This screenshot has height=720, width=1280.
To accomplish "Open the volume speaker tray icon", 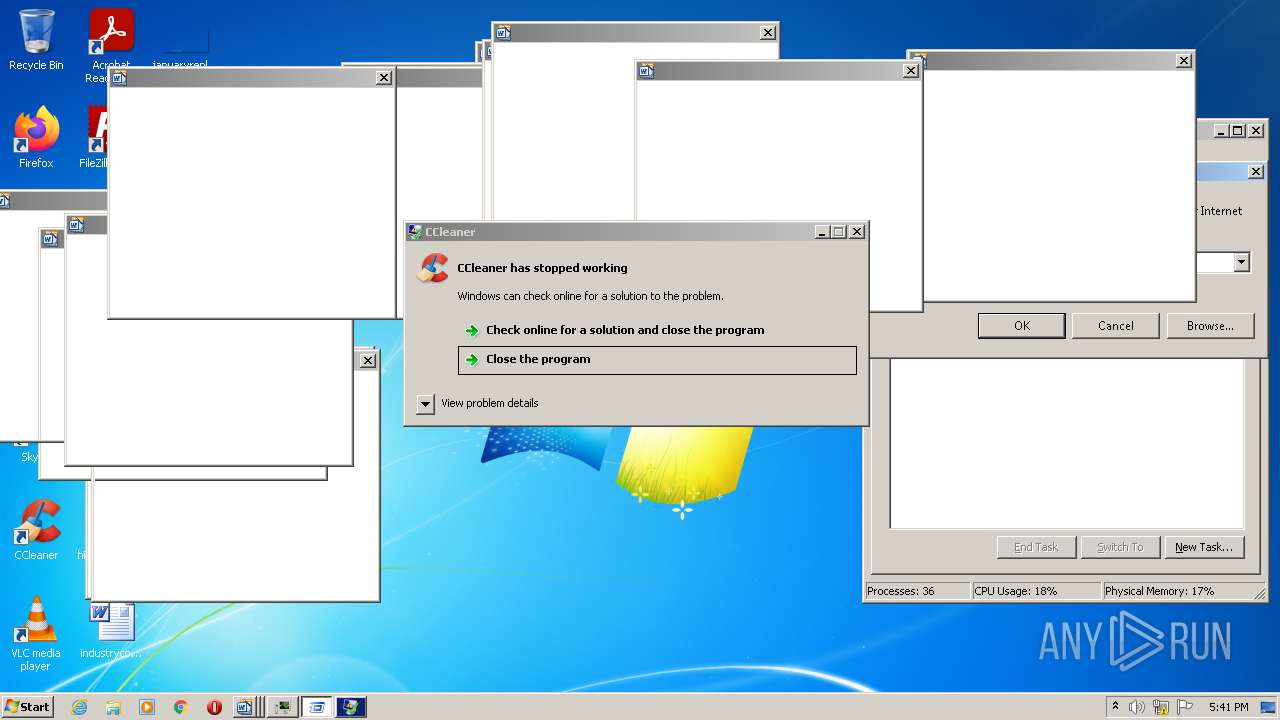I will tap(1137, 707).
